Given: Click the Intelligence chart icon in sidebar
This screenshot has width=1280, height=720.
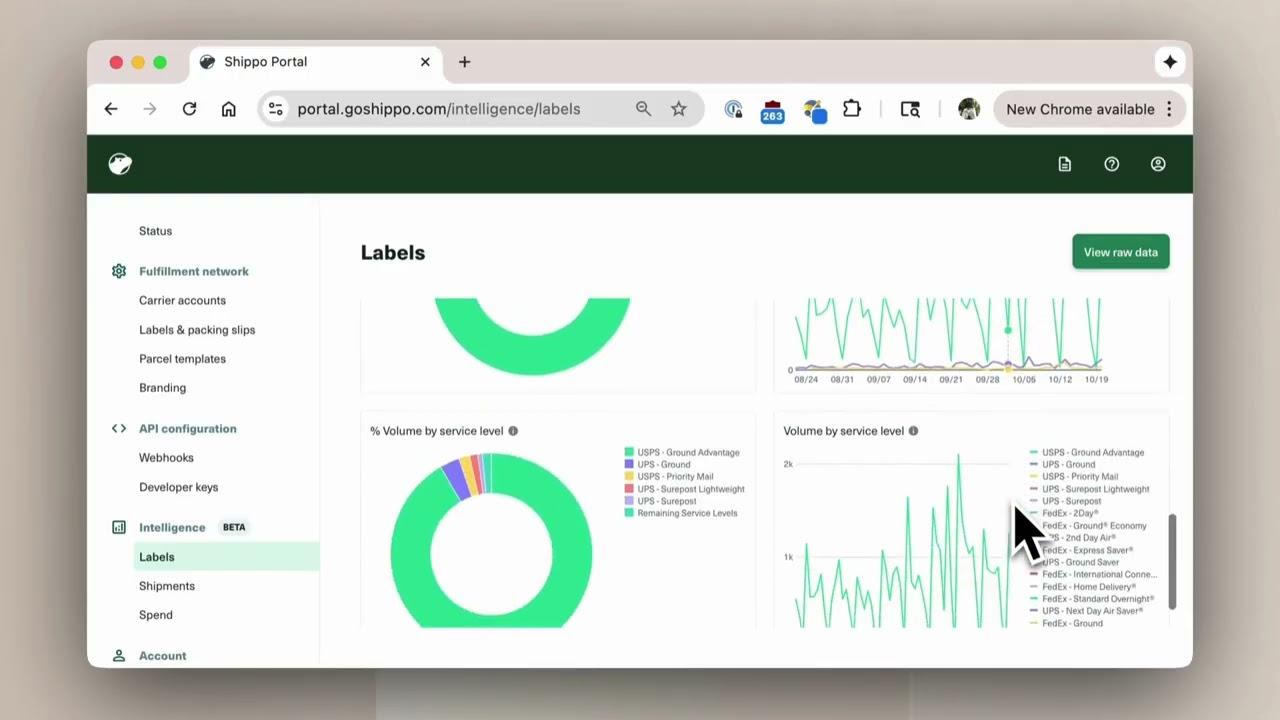Looking at the screenshot, I should click(x=119, y=527).
